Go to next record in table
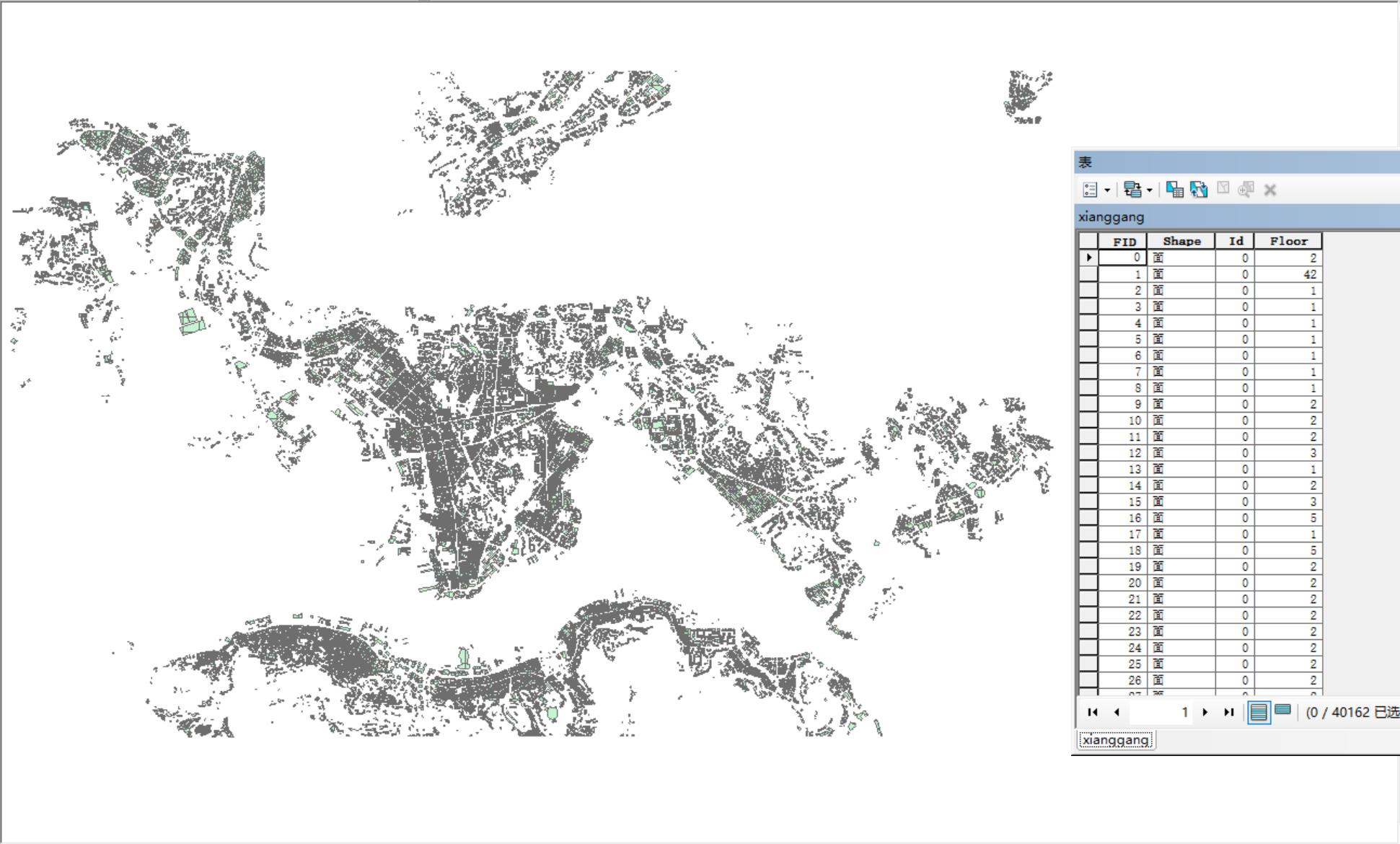The width and height of the screenshot is (1400, 844). point(1205,712)
